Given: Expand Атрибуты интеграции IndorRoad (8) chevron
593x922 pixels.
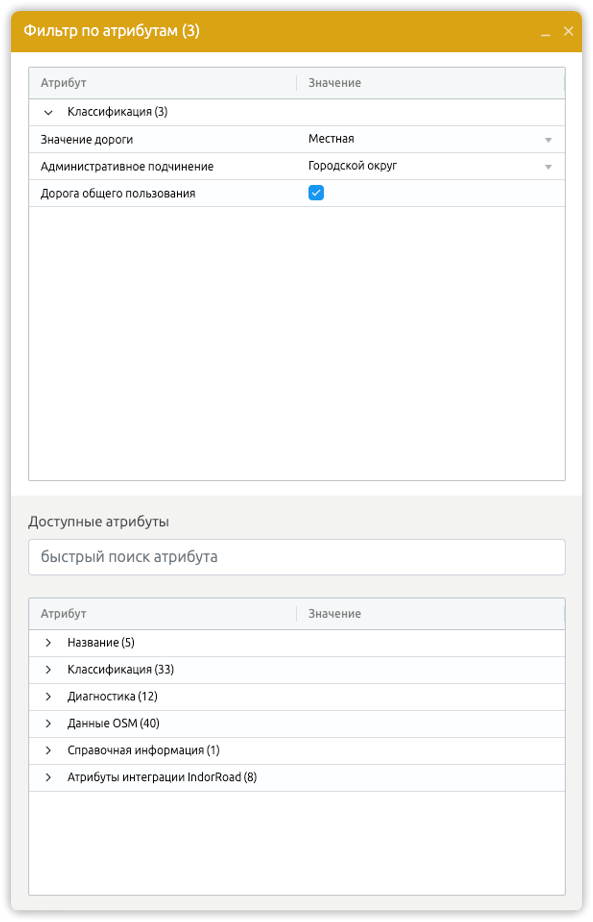Looking at the screenshot, I should (49, 777).
